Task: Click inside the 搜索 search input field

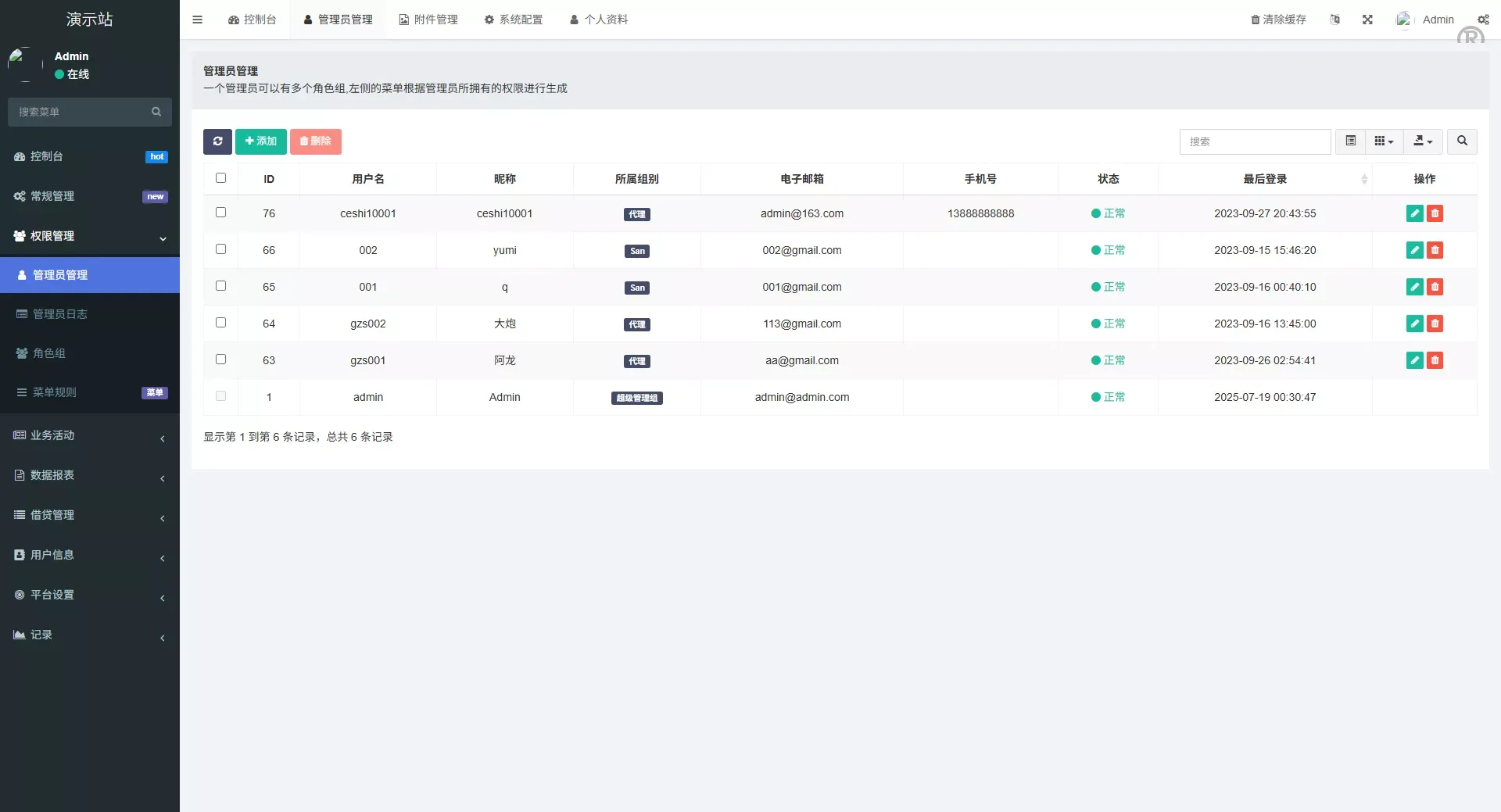Action: 1255,141
